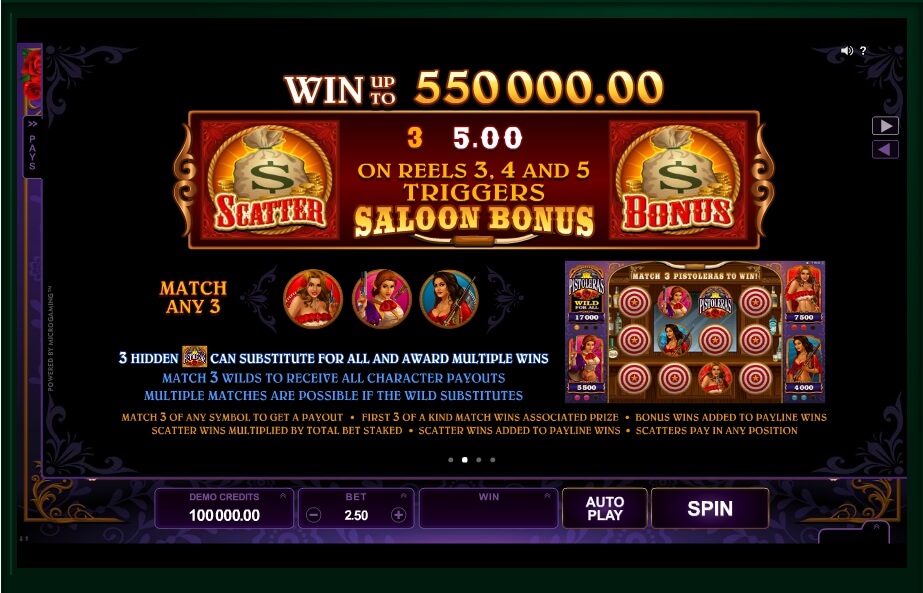Go to previous paytable page arrow
This screenshot has width=923, height=593.
tap(885, 150)
